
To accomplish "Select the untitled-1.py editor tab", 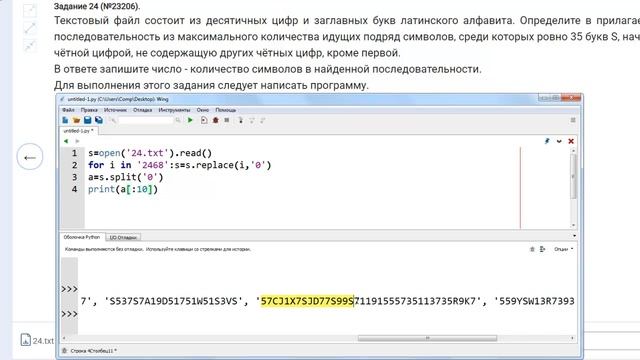I will click(78, 131).
